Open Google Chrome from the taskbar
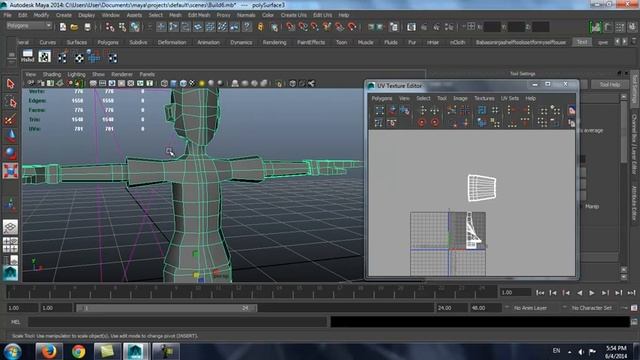The image size is (640, 360). click(78, 351)
